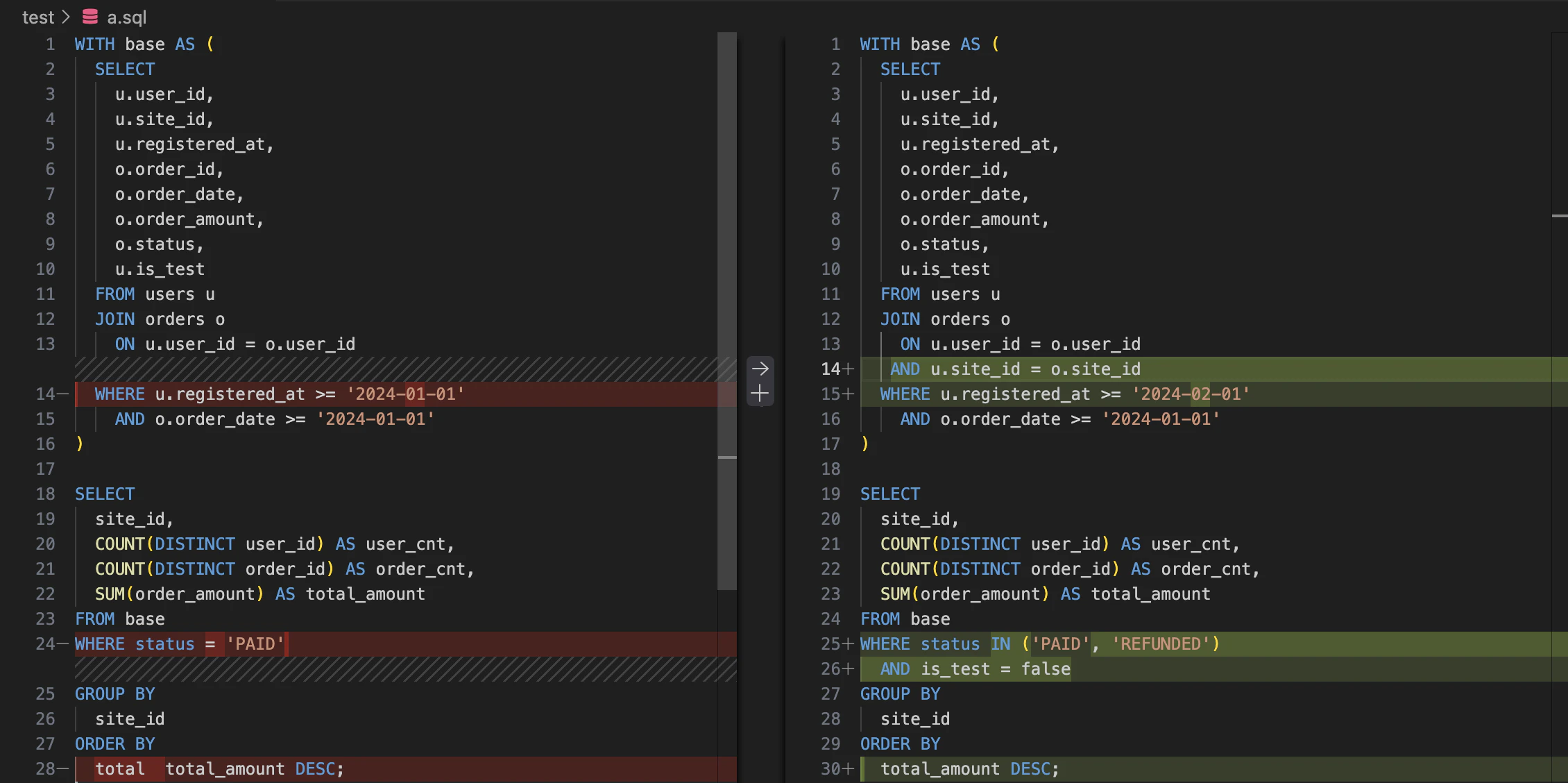Click the 'PAID' string in left pane
Screen dimensions: 1568x783
255,644
